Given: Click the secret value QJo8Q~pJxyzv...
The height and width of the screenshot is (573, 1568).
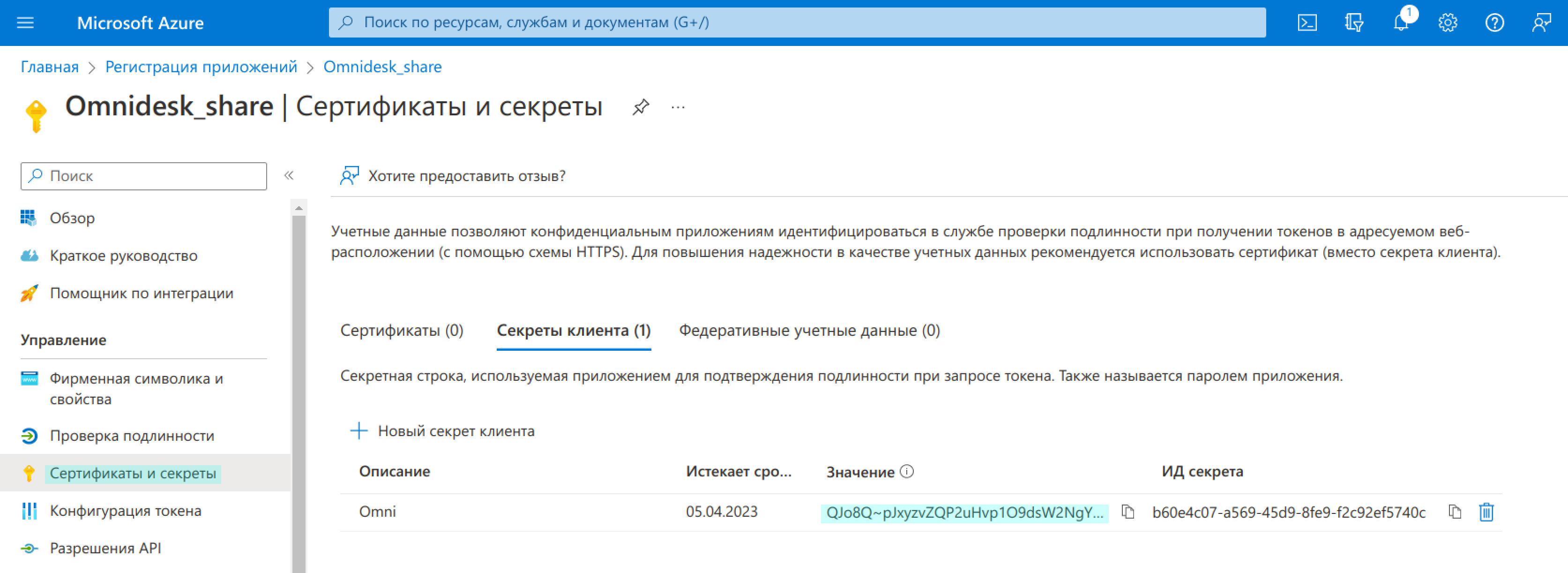Looking at the screenshot, I should click(964, 513).
